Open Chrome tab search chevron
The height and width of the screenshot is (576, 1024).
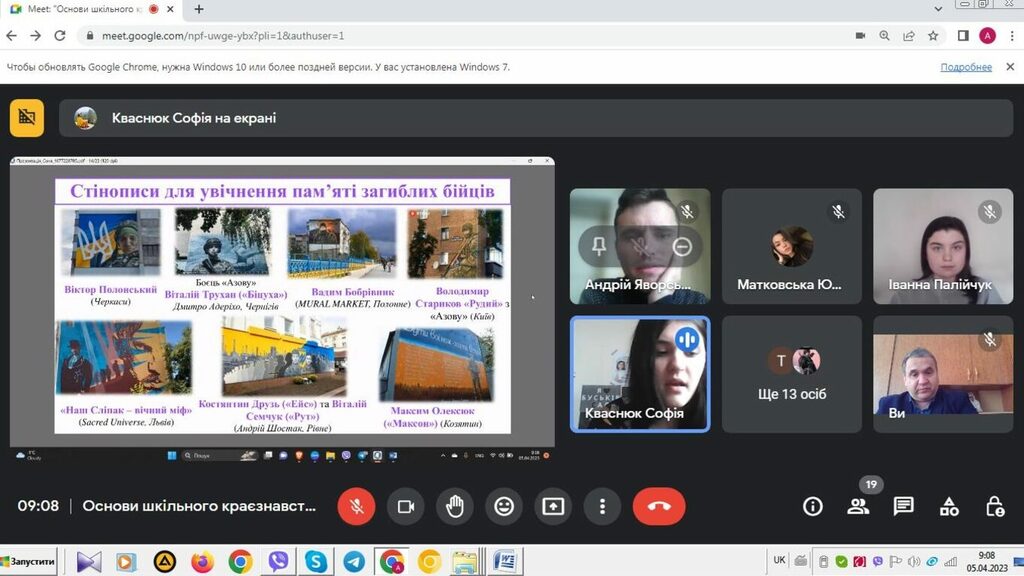[936, 8]
